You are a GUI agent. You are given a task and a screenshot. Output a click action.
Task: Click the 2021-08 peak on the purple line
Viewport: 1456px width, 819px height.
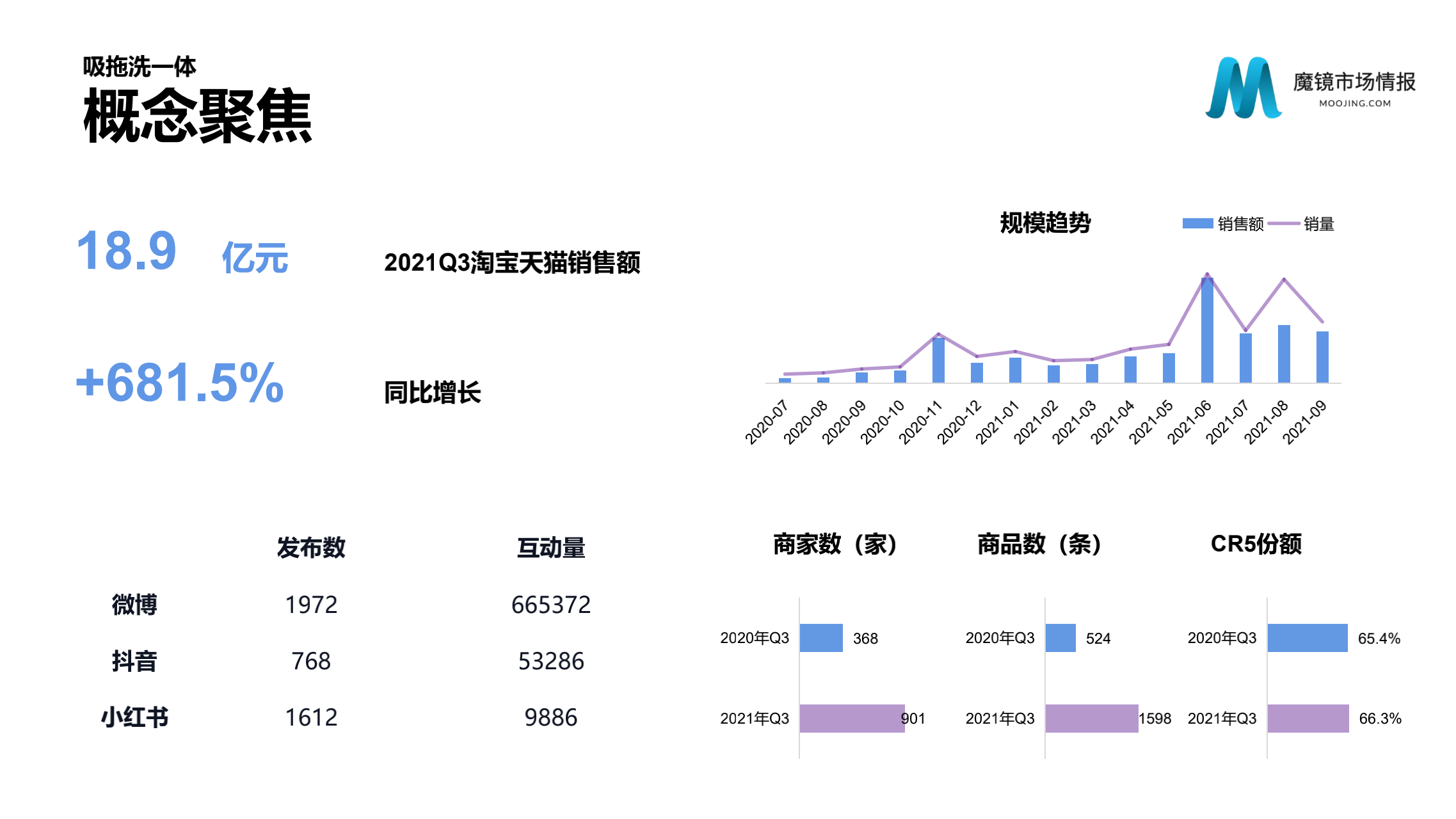1284,280
